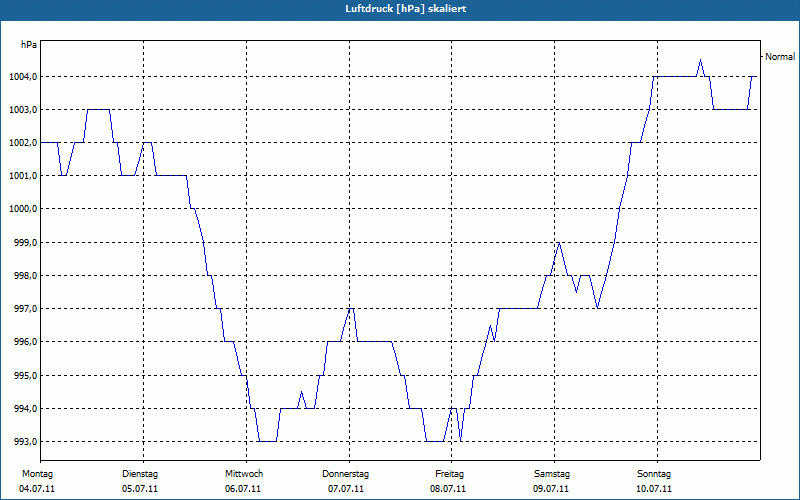Select the 'Mittwoch' day label
The height and width of the screenshot is (500, 800).
point(244,474)
